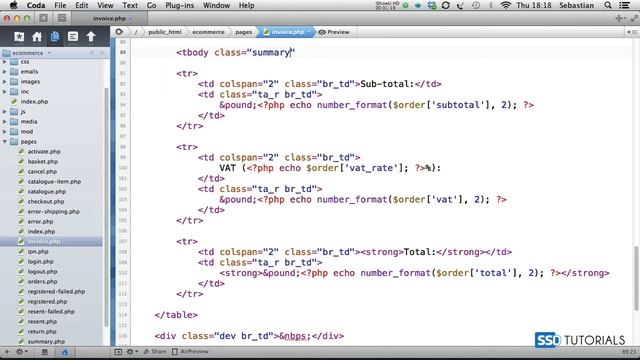Screen dimensions: 640x360
Task: Open checkout.php in sidebar
Action: 46,202
